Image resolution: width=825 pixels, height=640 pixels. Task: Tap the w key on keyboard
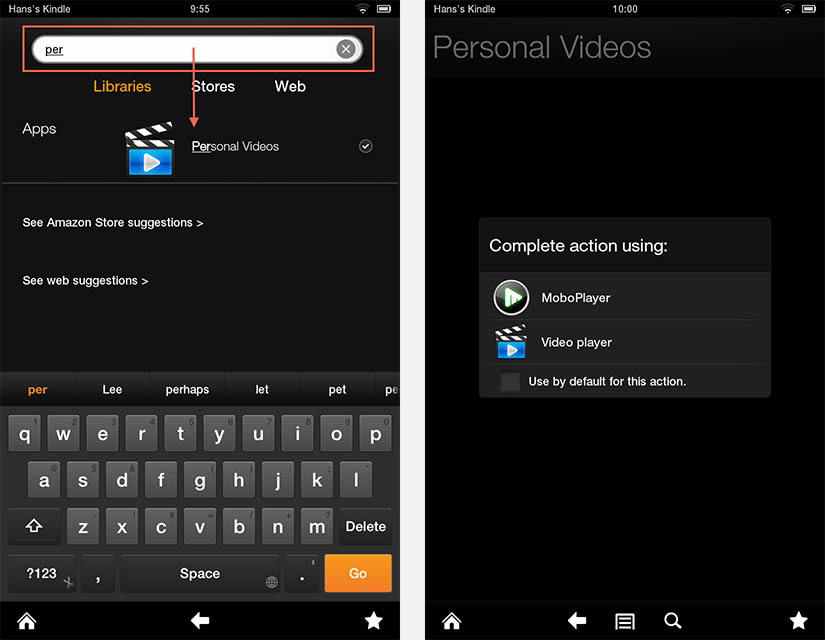[x=63, y=434]
